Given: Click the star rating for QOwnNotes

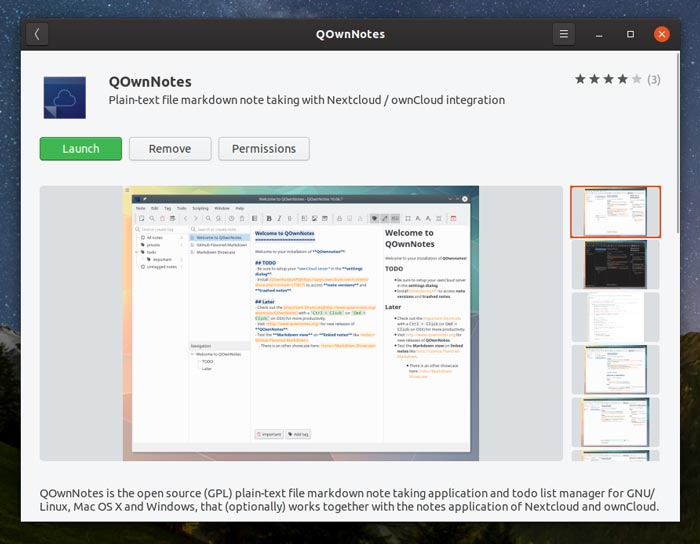Looking at the screenshot, I should [x=608, y=79].
